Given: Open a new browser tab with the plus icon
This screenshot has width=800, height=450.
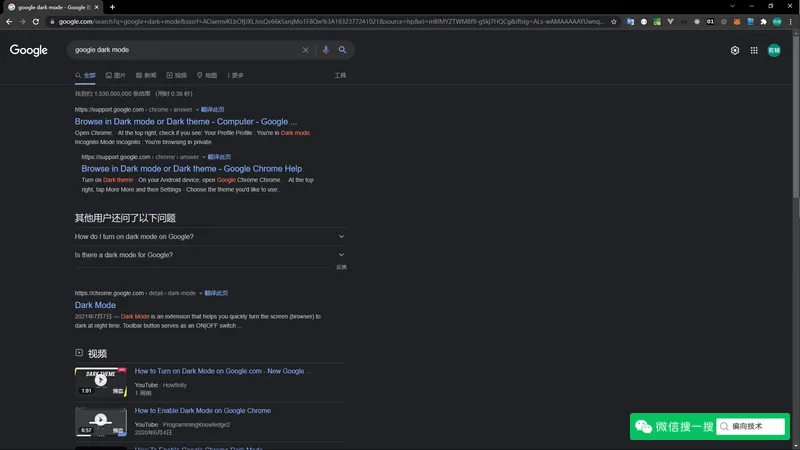Looking at the screenshot, I should tap(112, 7).
